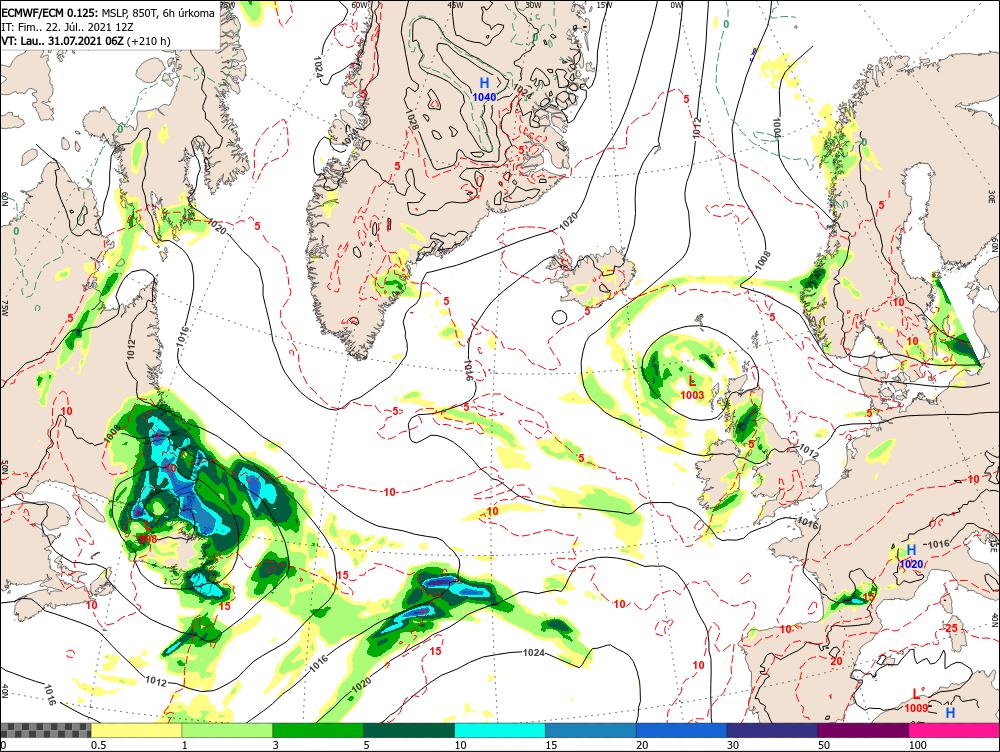Select the '75W' longitude label on the left edge

(5, 308)
